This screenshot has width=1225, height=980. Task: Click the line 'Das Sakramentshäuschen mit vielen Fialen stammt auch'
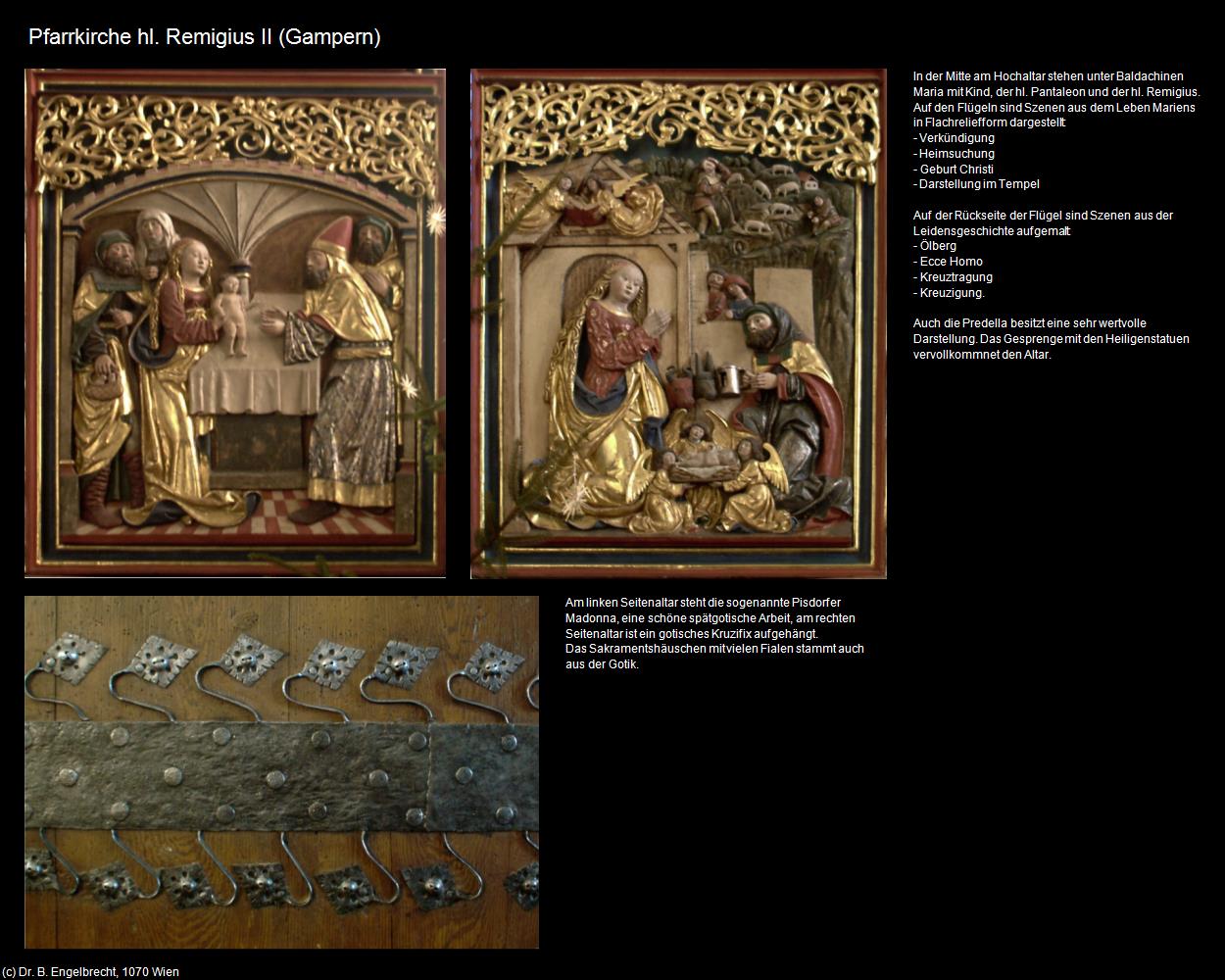pos(714,649)
